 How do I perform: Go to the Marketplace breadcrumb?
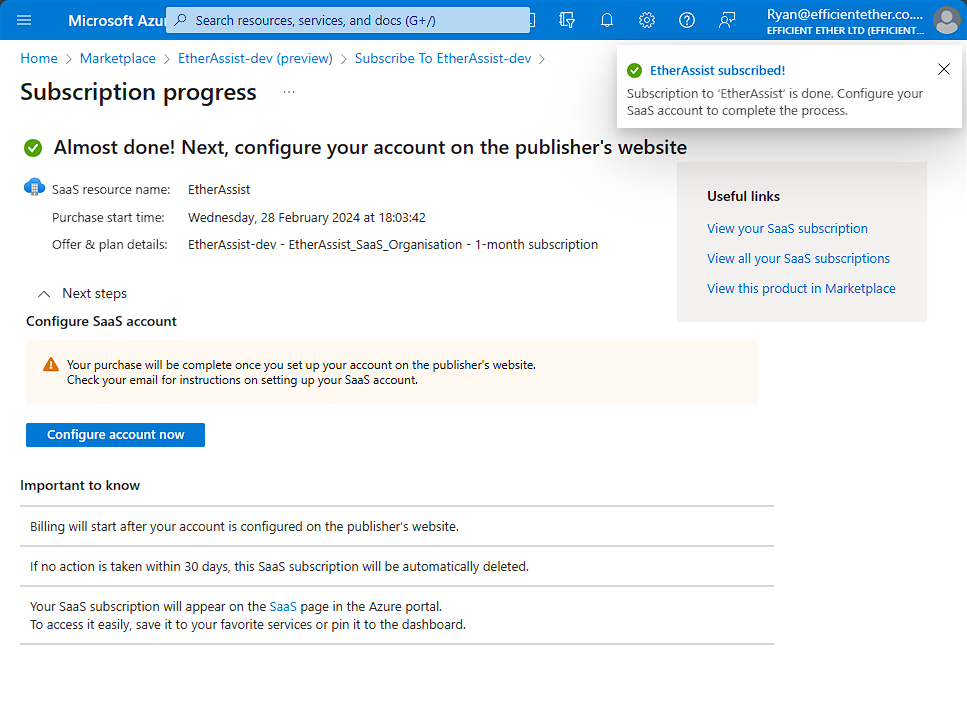(x=118, y=58)
